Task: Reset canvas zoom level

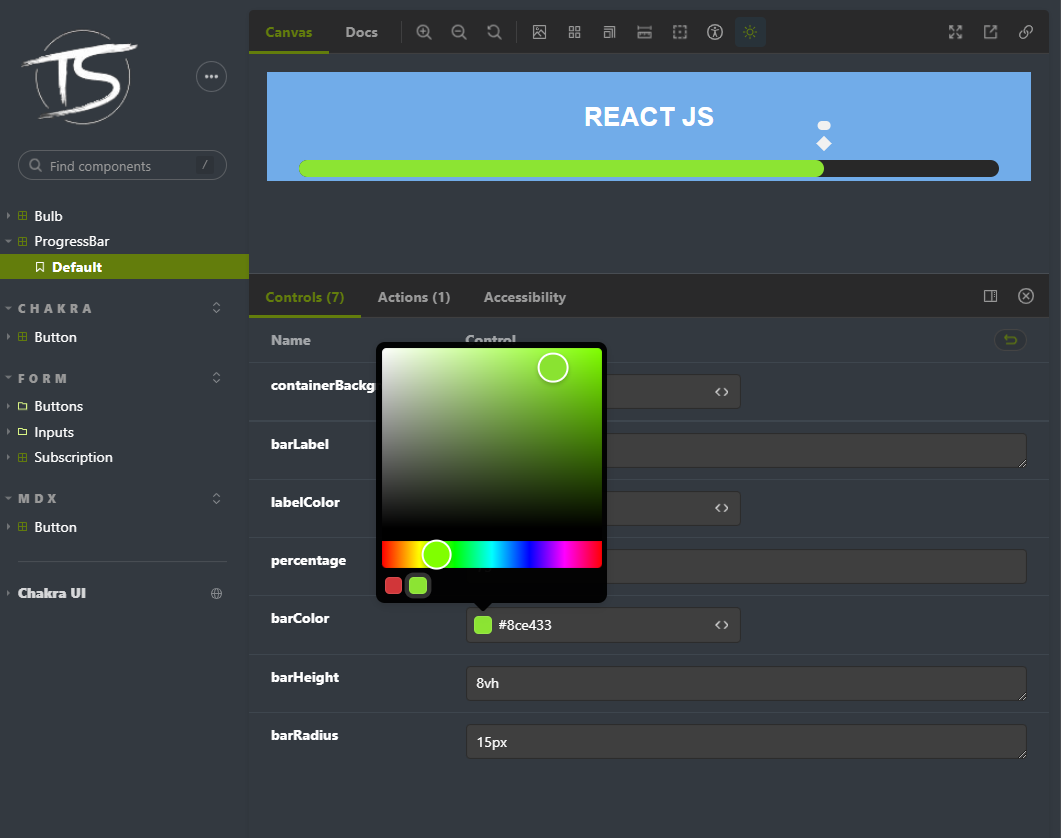Action: click(x=494, y=32)
